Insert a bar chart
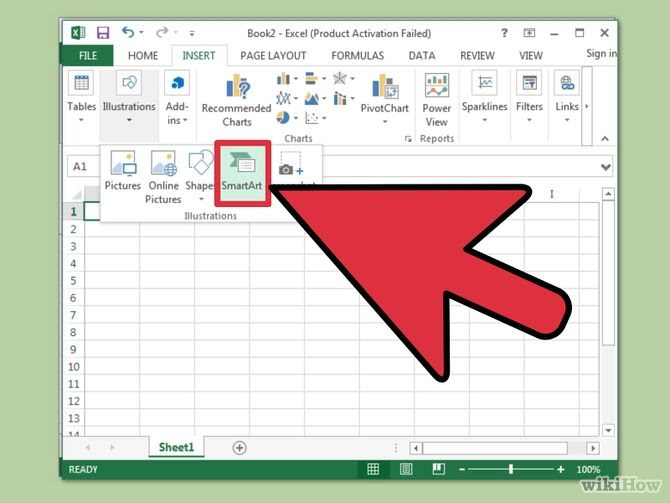The image size is (670, 503). click(x=315, y=79)
